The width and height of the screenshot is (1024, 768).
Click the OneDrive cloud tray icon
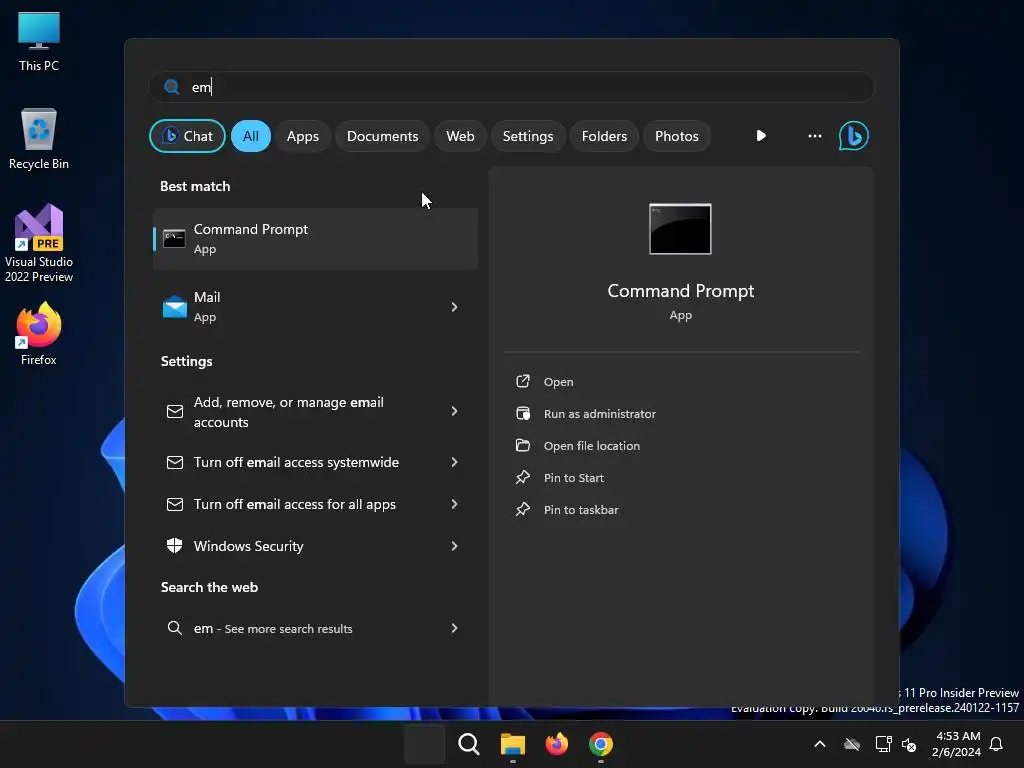[x=852, y=744]
